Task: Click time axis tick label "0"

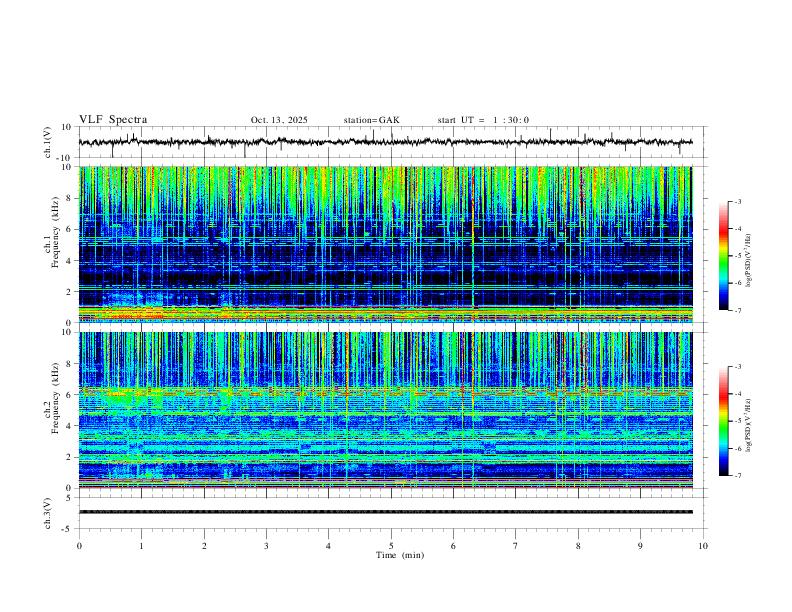Action: point(79,546)
